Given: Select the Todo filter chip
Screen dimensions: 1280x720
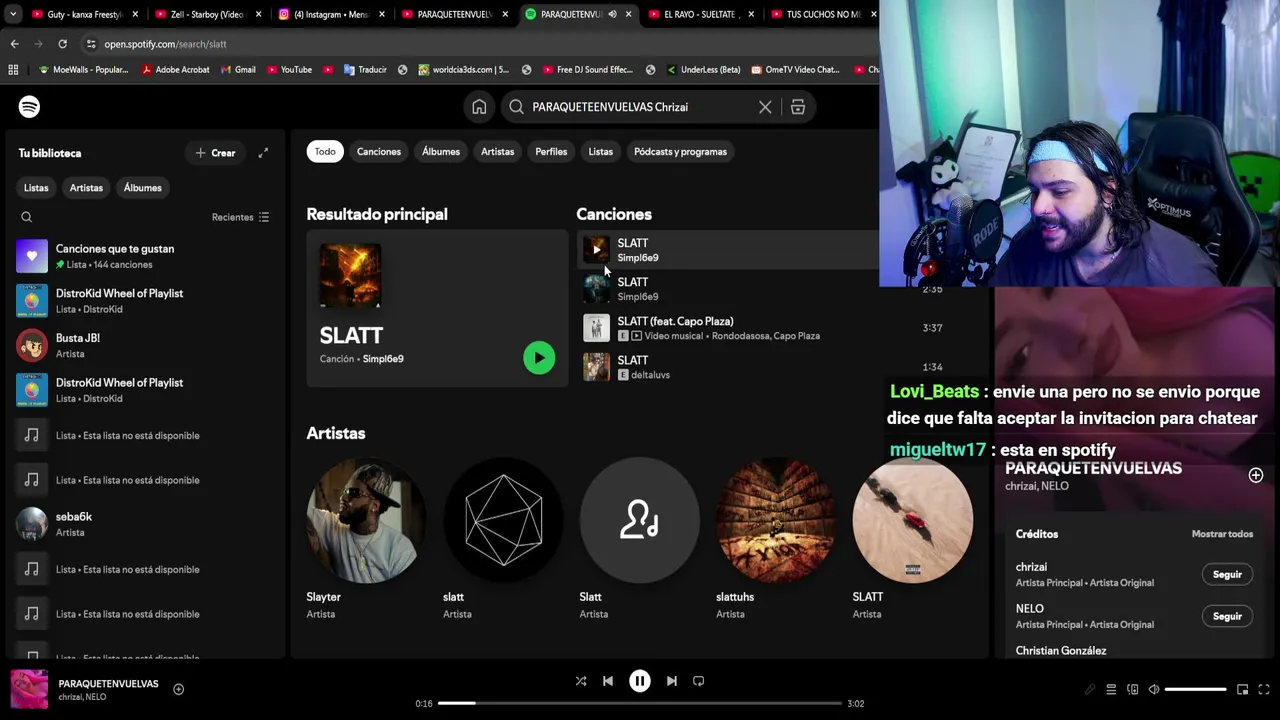Looking at the screenshot, I should click(325, 152).
